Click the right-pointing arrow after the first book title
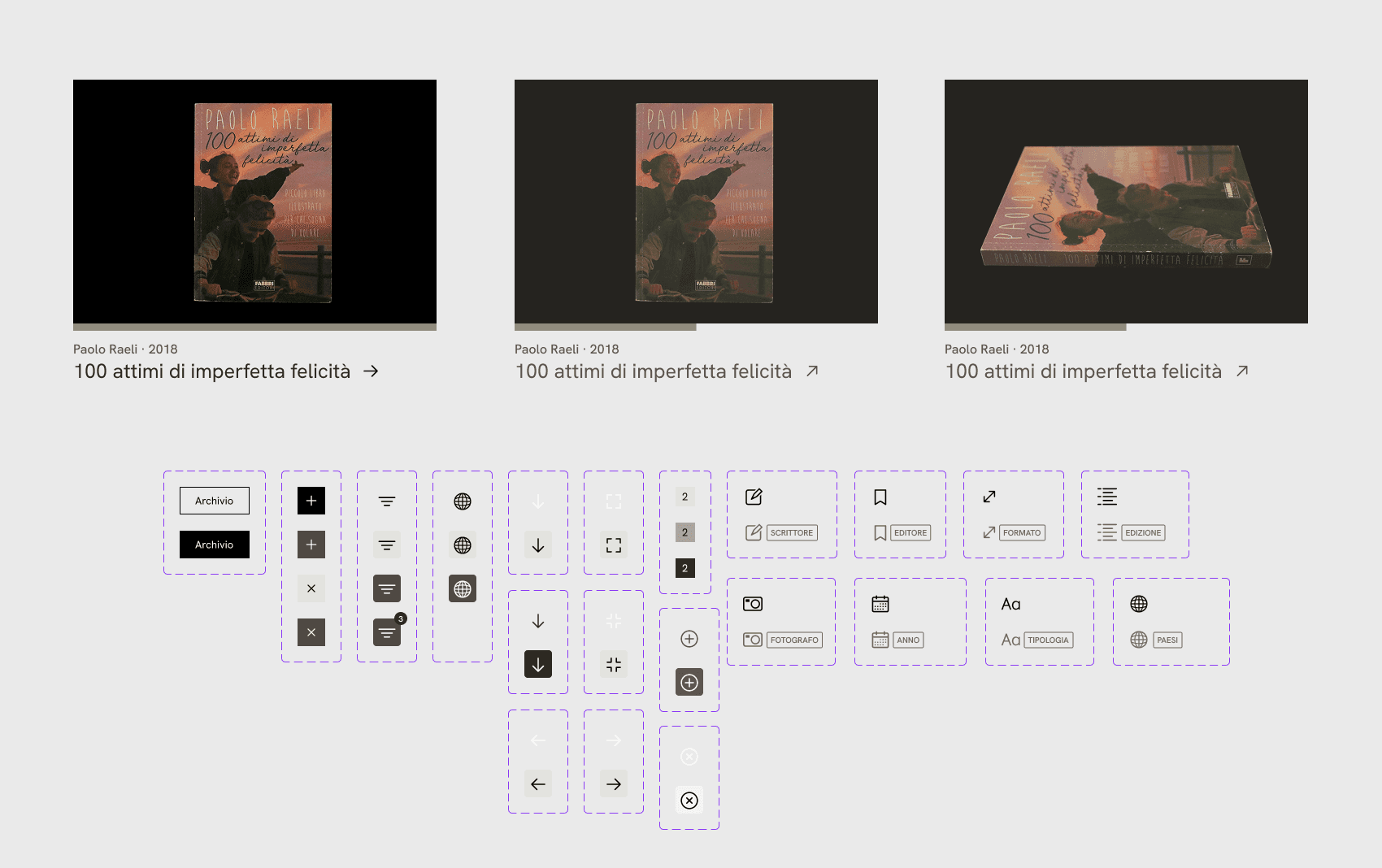 [371, 371]
